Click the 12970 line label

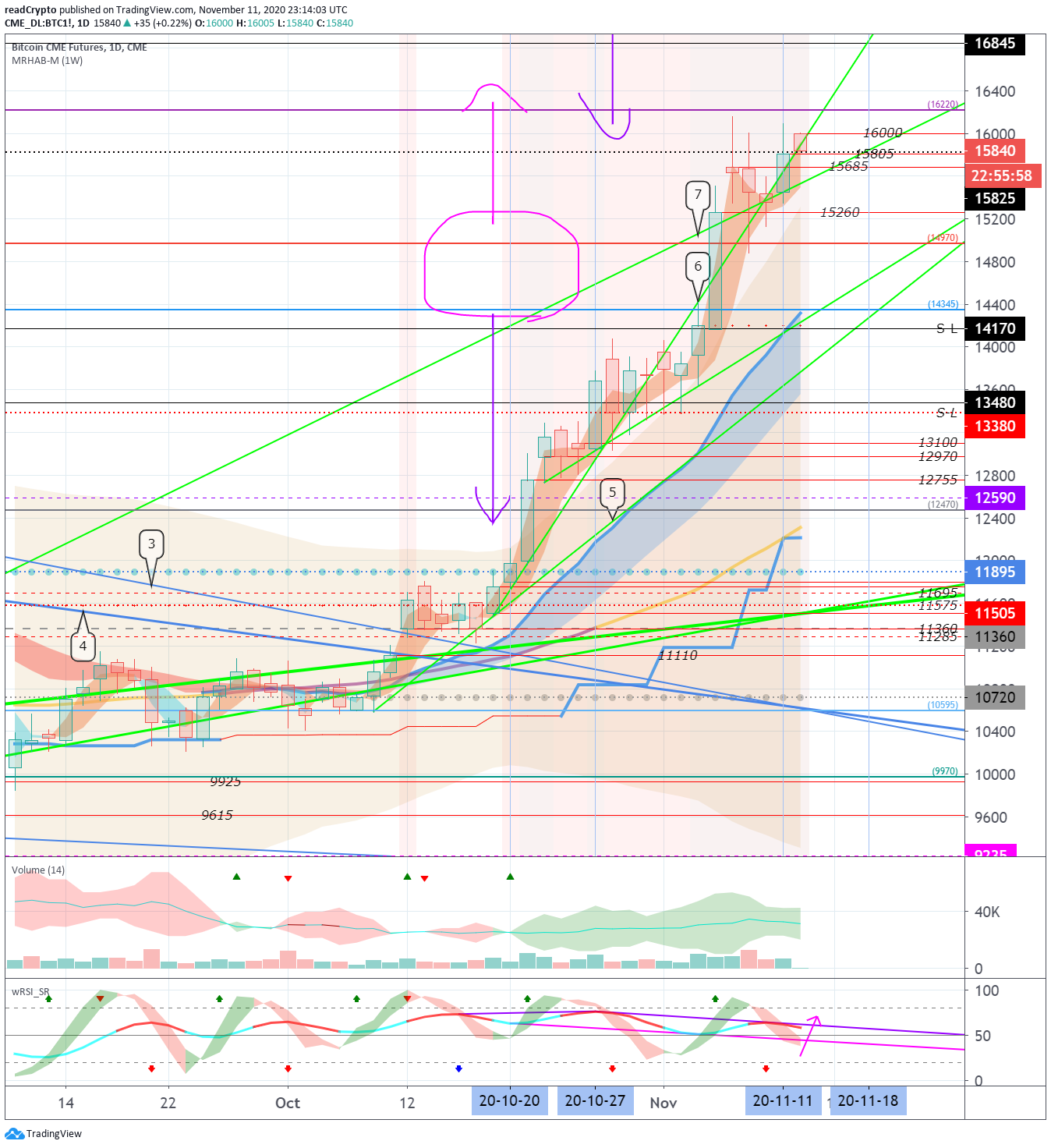point(937,456)
